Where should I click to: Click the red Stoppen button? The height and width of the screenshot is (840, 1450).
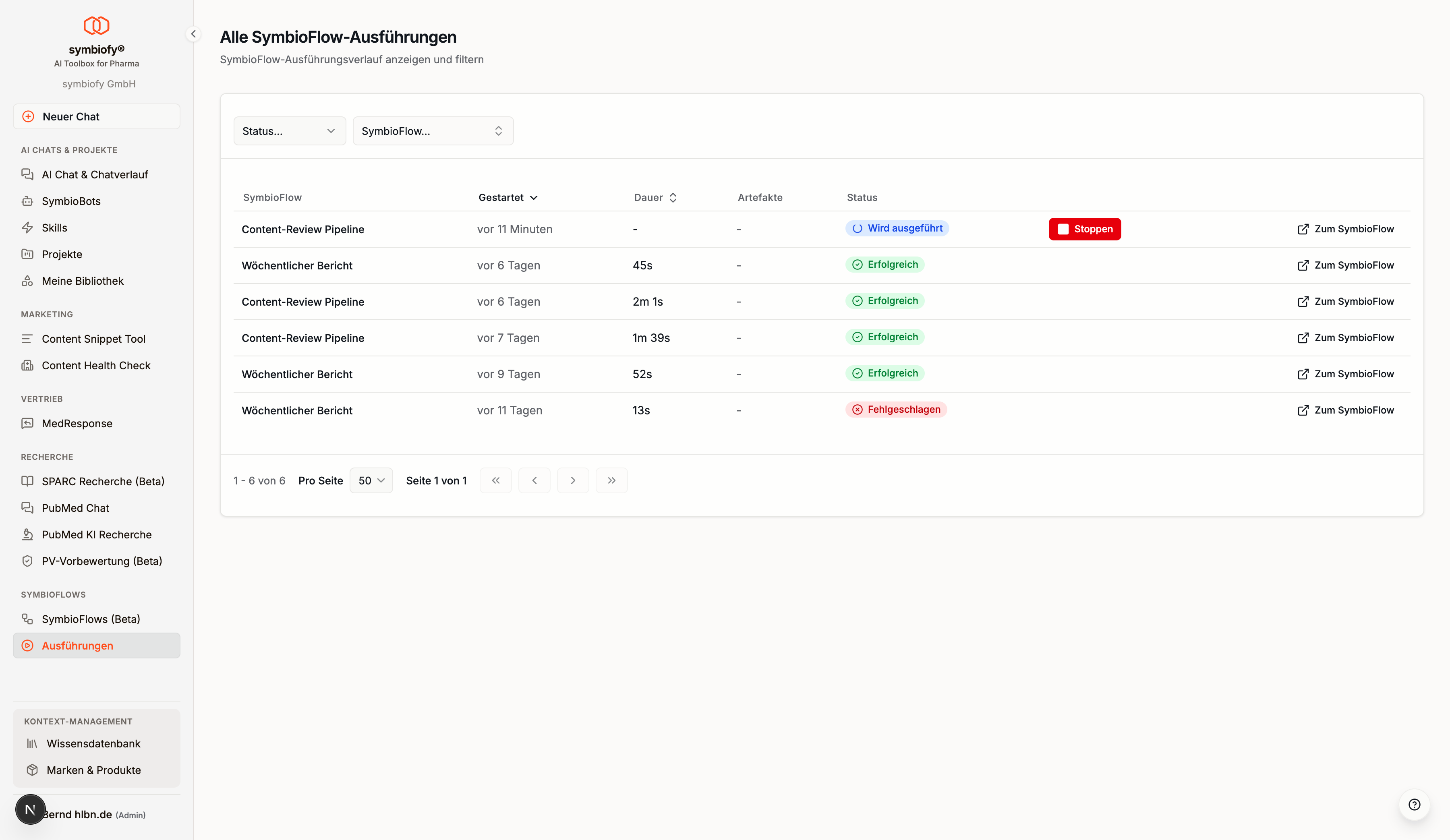click(x=1085, y=229)
